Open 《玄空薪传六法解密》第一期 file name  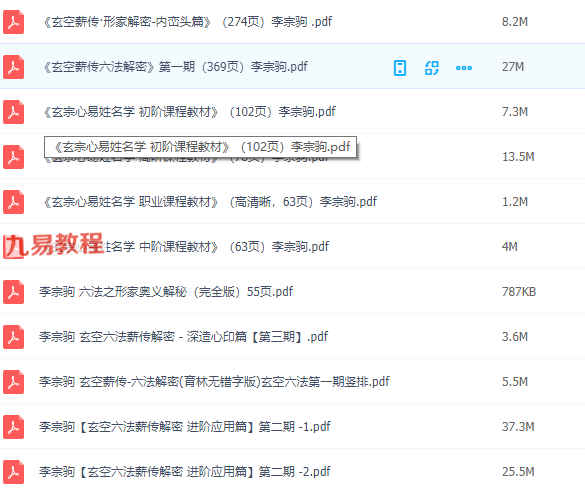(175, 67)
